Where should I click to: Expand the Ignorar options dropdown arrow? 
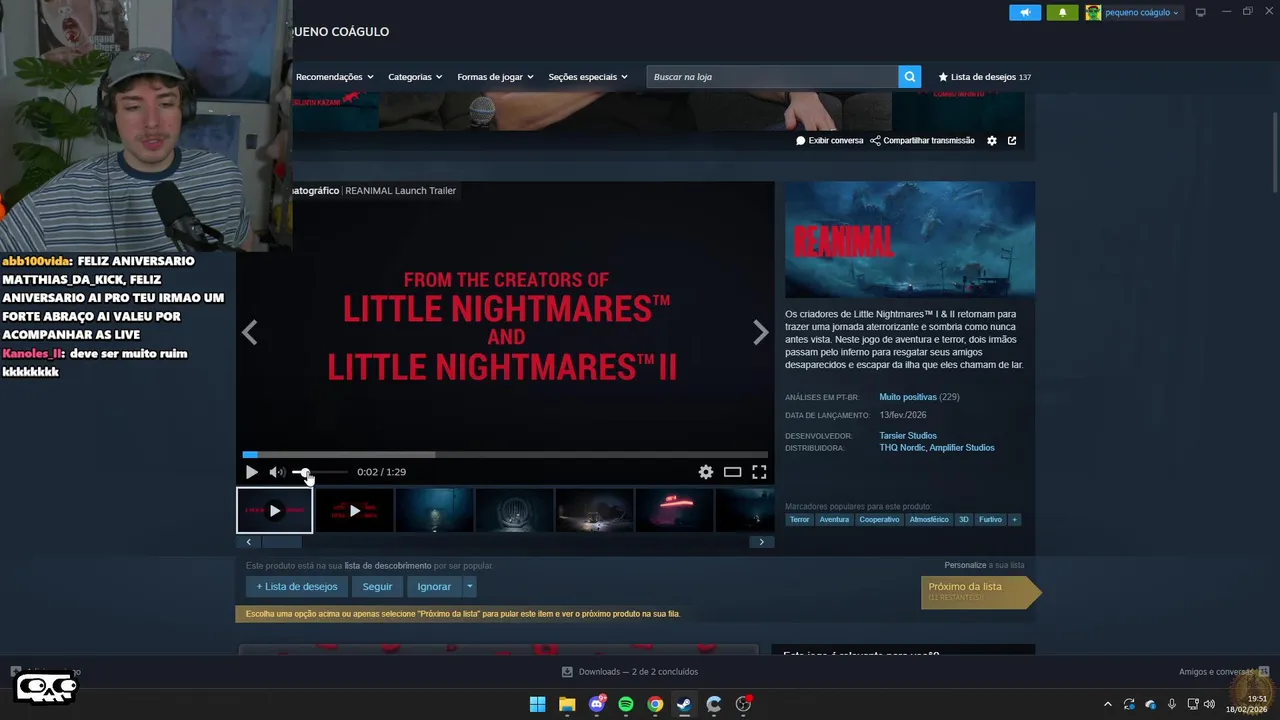tap(469, 587)
